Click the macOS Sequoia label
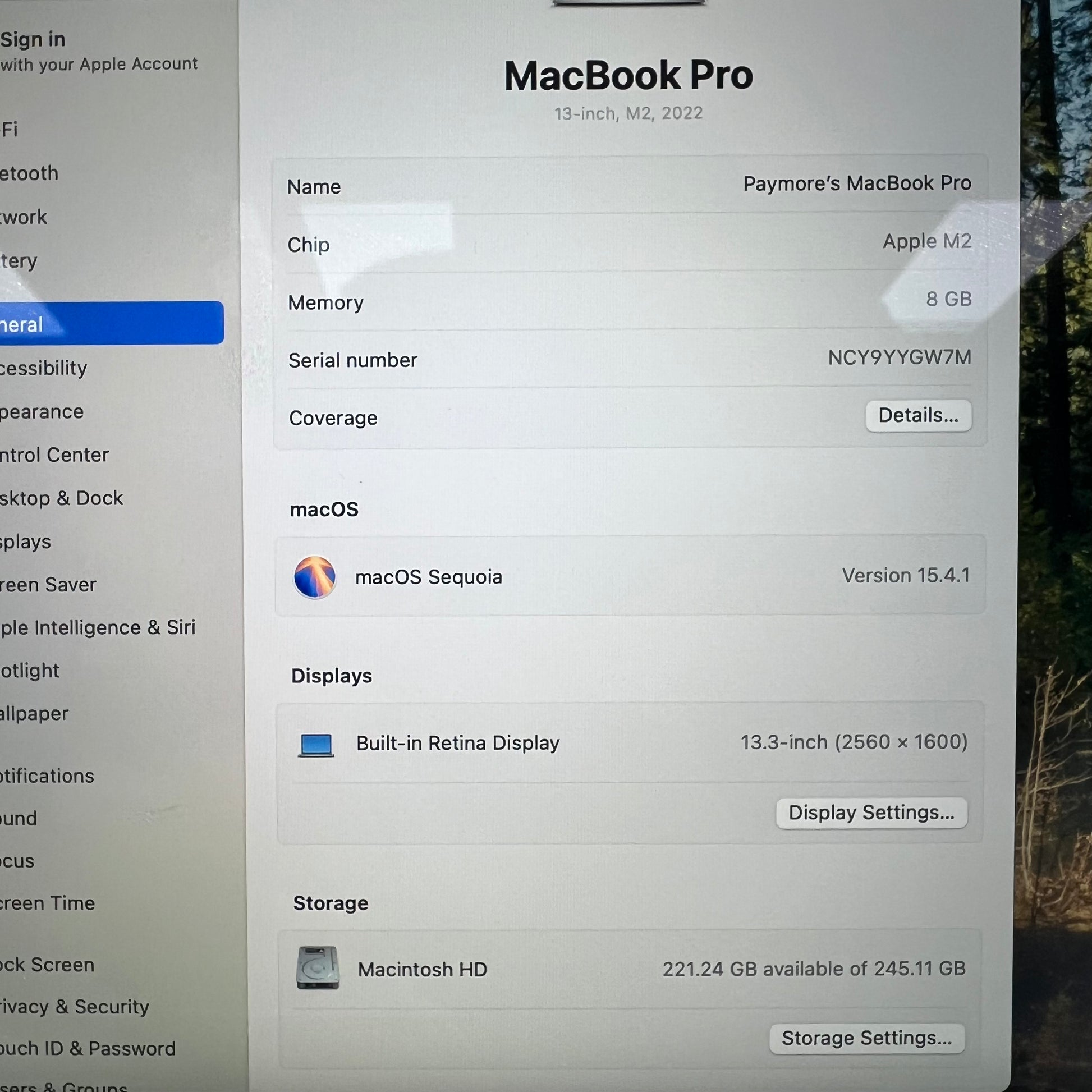1092x1092 pixels. 428,577
